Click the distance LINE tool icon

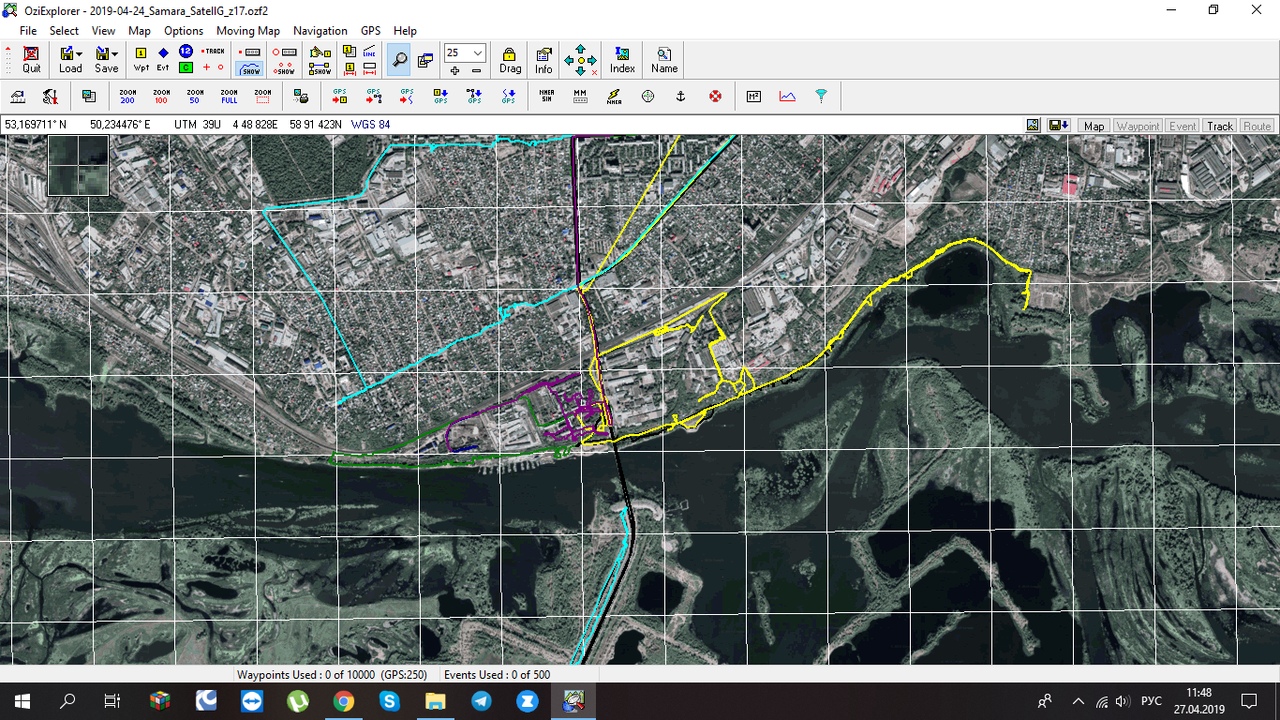point(370,52)
